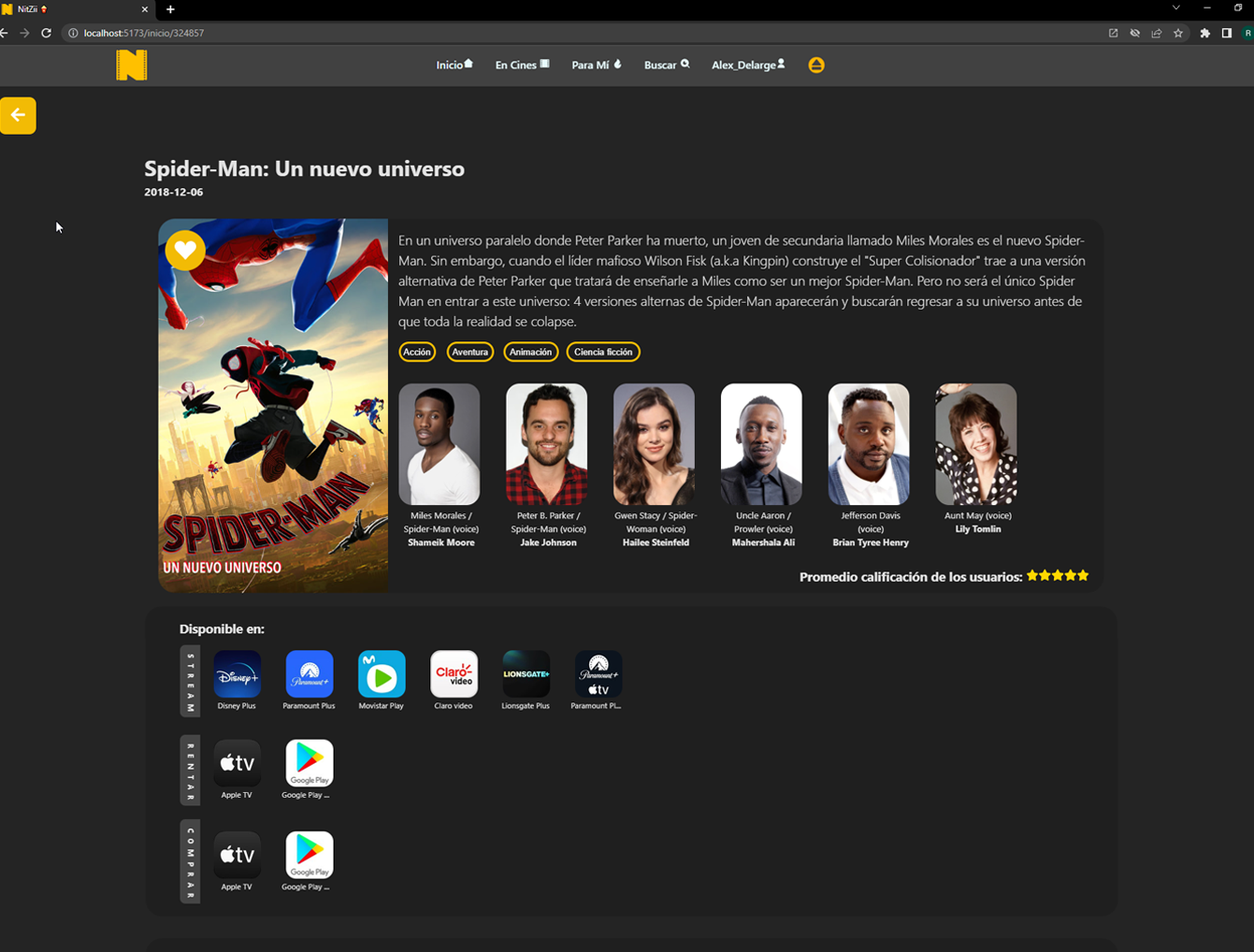
Task: Click the Lionsgate Plus streaming icon
Action: [x=526, y=674]
